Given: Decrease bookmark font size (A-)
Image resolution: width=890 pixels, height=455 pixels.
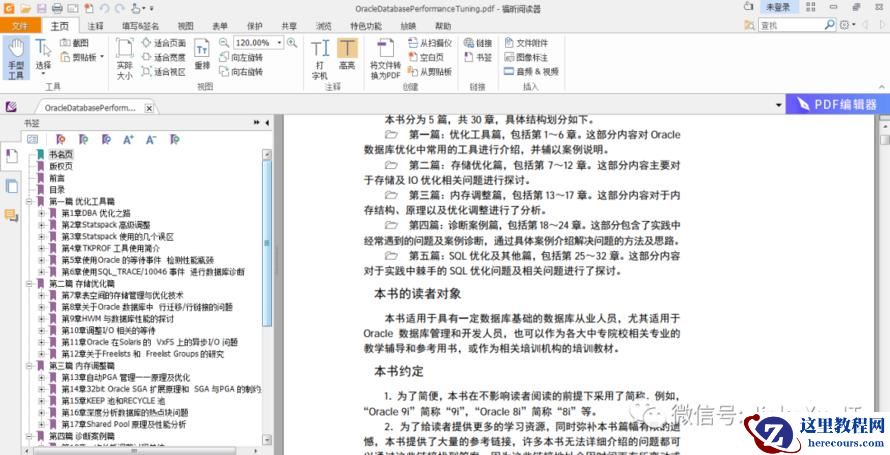Looking at the screenshot, I should (x=151, y=139).
